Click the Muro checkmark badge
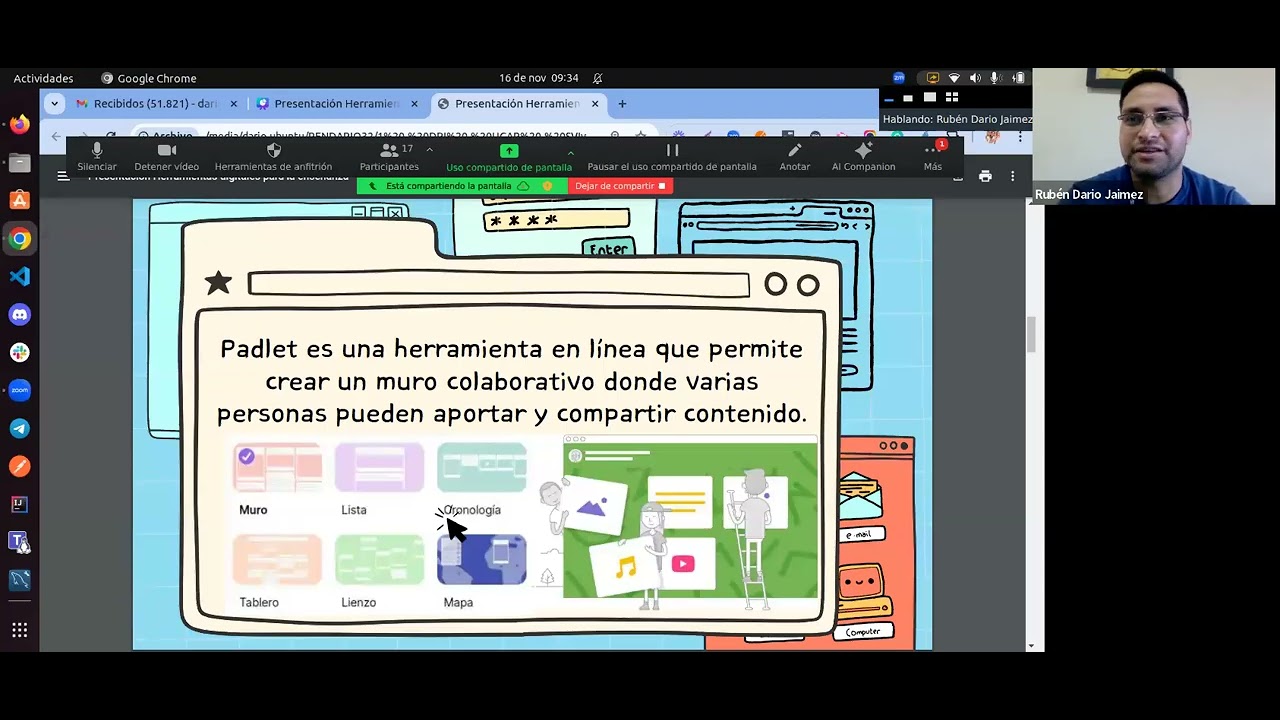1280x720 pixels. coord(246,456)
